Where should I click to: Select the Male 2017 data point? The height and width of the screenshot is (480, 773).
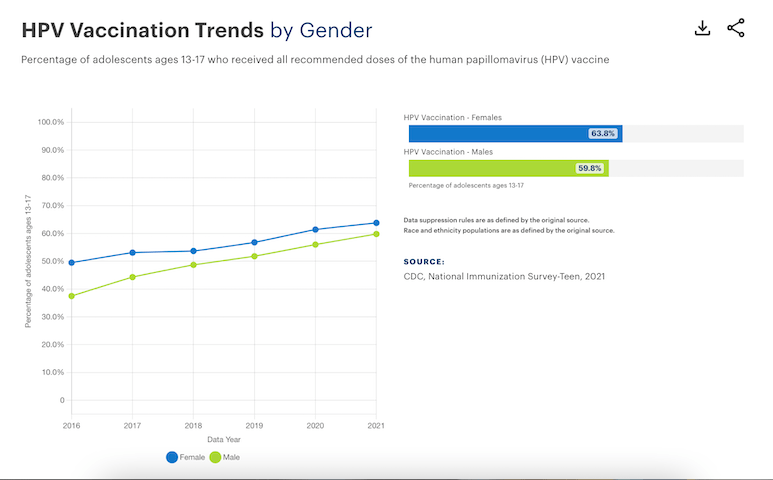[x=132, y=277]
